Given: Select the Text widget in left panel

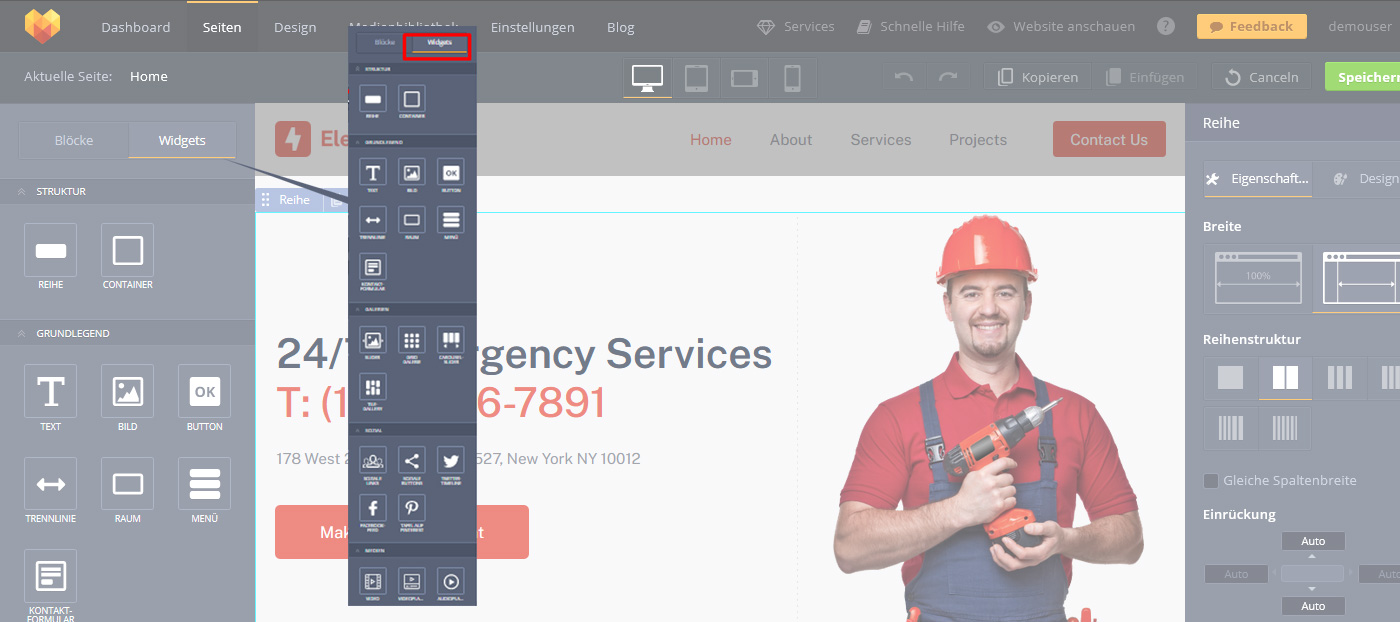Looking at the screenshot, I should (x=50, y=391).
